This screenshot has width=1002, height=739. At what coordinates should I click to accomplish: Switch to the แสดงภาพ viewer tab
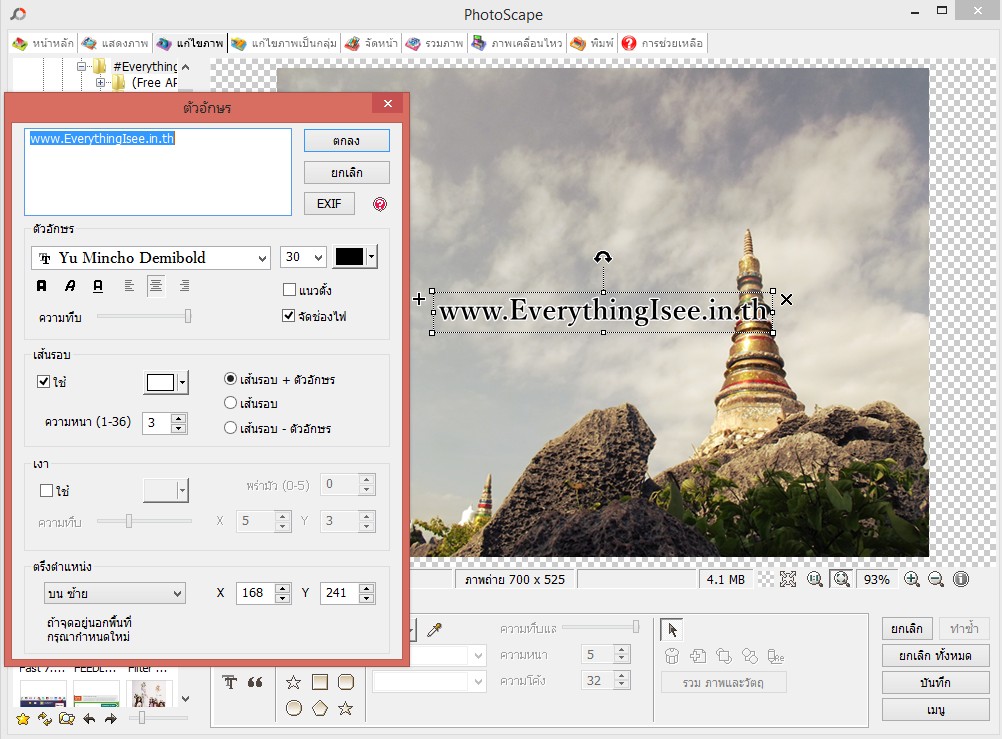[x=116, y=43]
